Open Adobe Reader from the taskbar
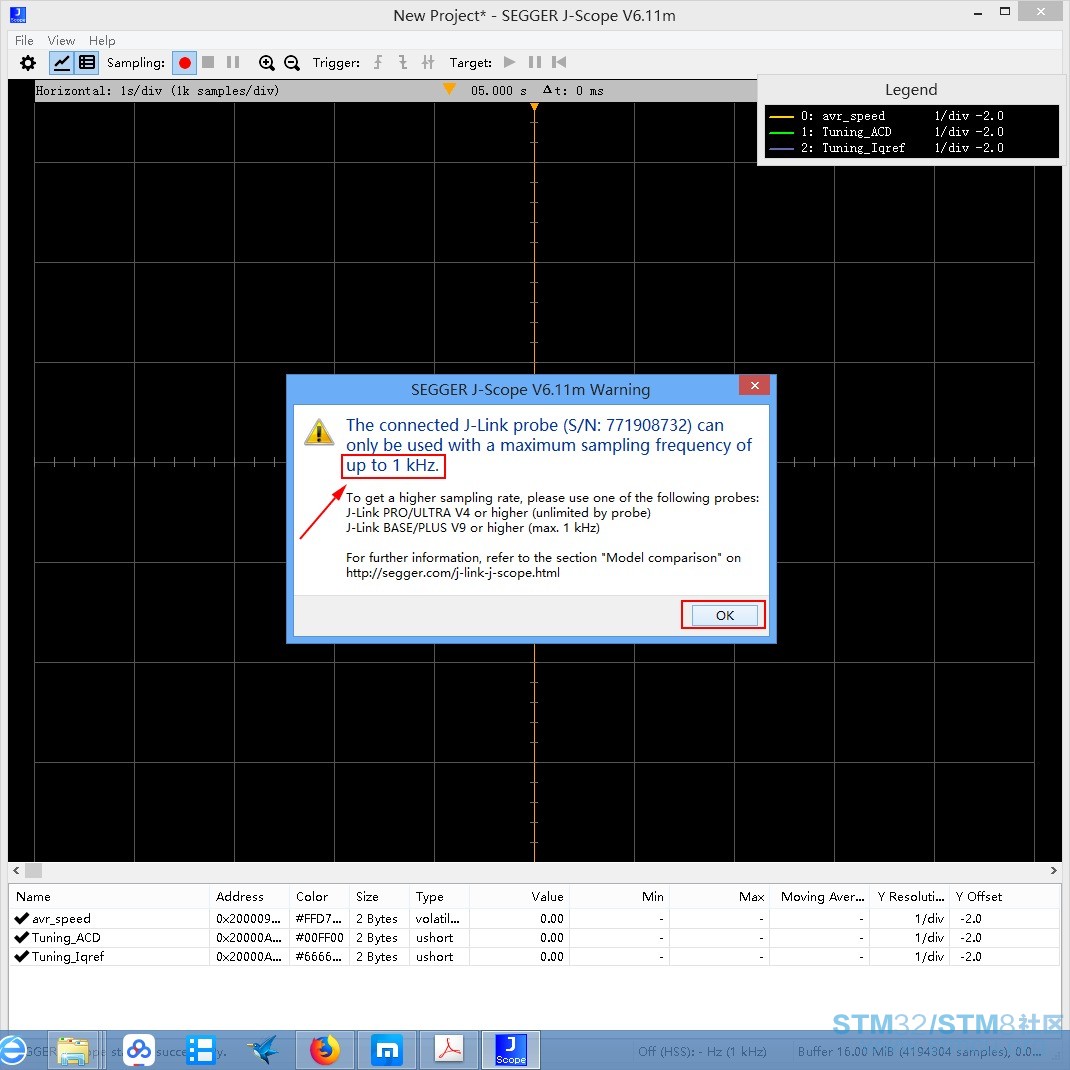The width and height of the screenshot is (1070, 1070). [449, 1050]
